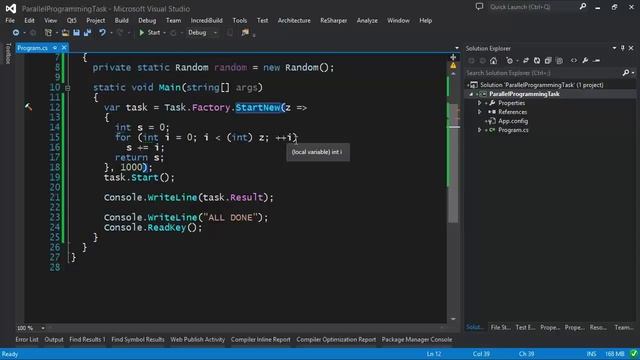The width and height of the screenshot is (640, 360).
Task: Open the Package Manager Console tab
Action: [x=417, y=340]
